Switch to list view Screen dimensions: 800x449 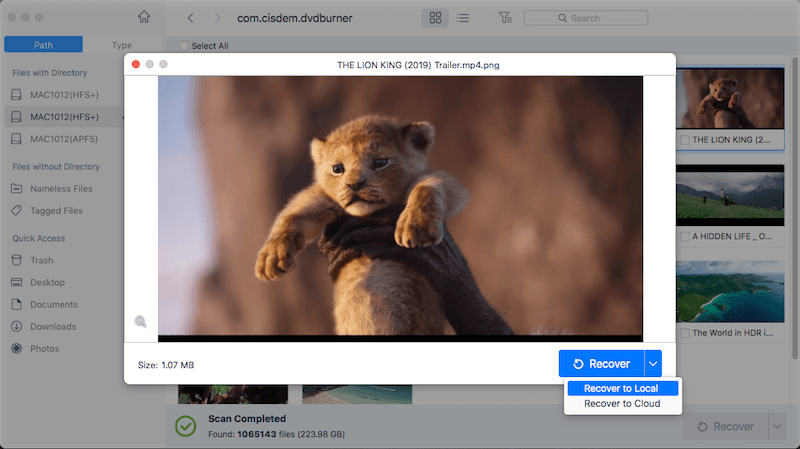pyautogui.click(x=462, y=17)
